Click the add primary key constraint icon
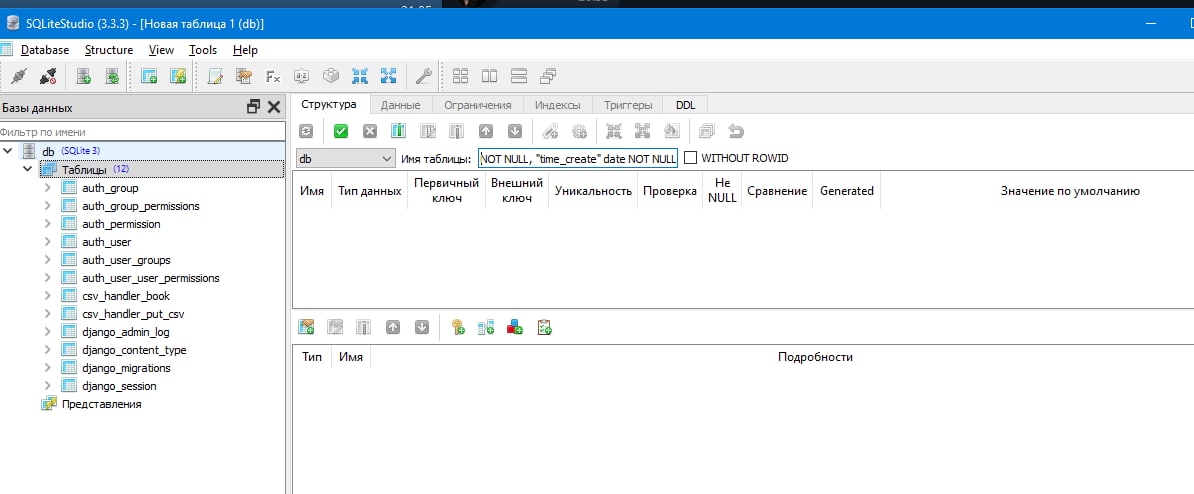The width and height of the screenshot is (1194, 494). coord(458,327)
